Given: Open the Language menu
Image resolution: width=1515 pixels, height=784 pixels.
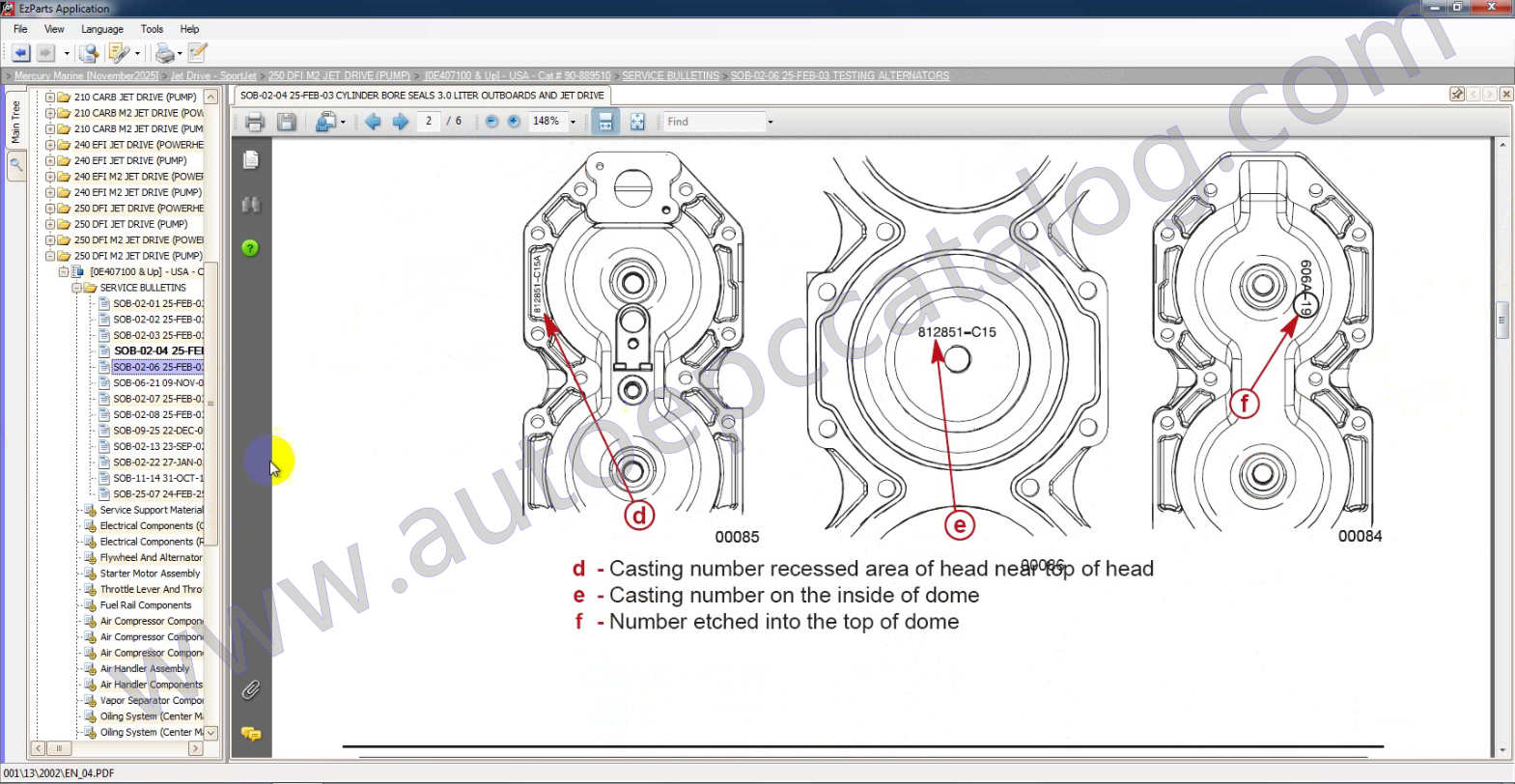Looking at the screenshot, I should (102, 29).
